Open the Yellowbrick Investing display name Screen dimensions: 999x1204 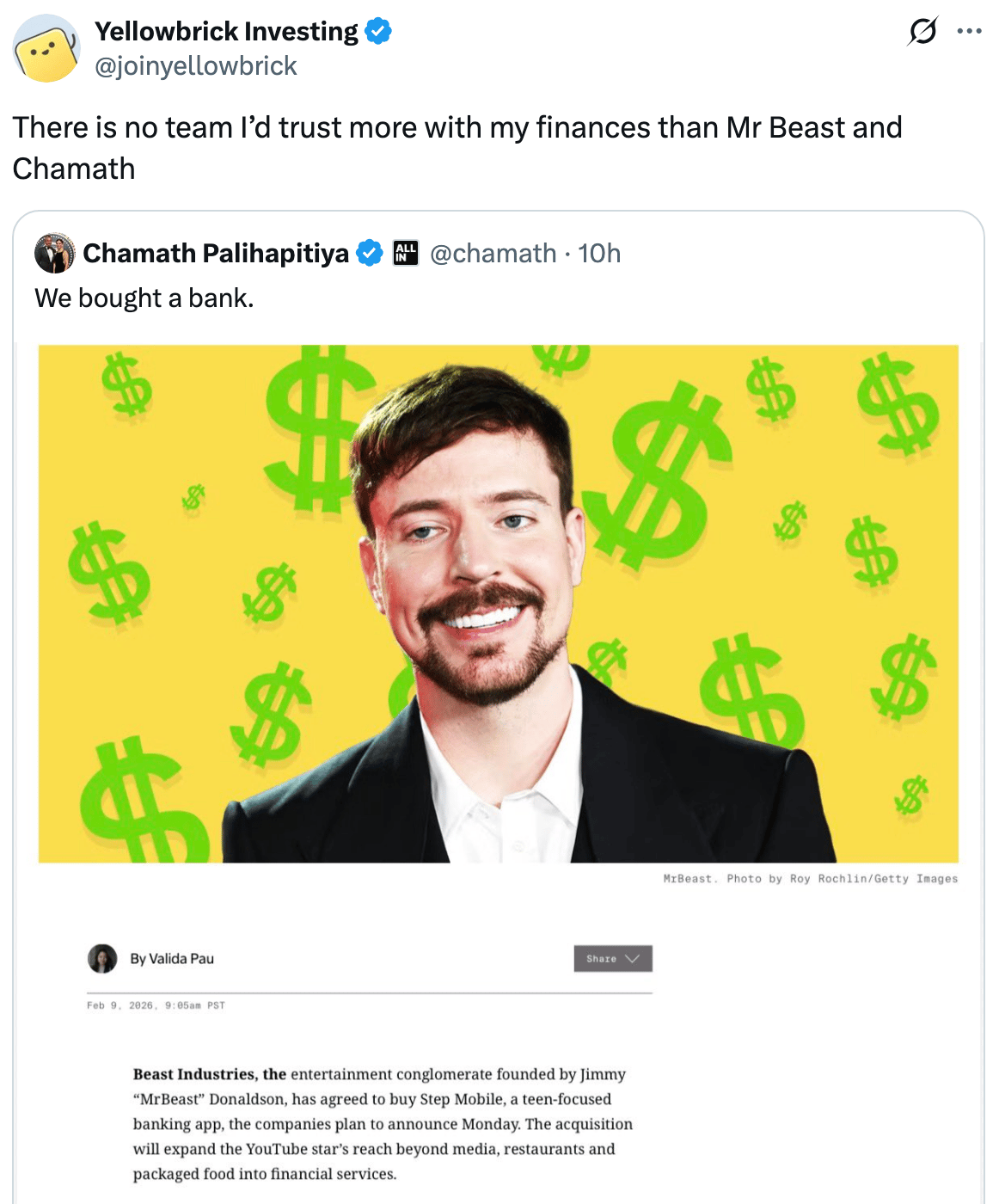tap(226, 32)
